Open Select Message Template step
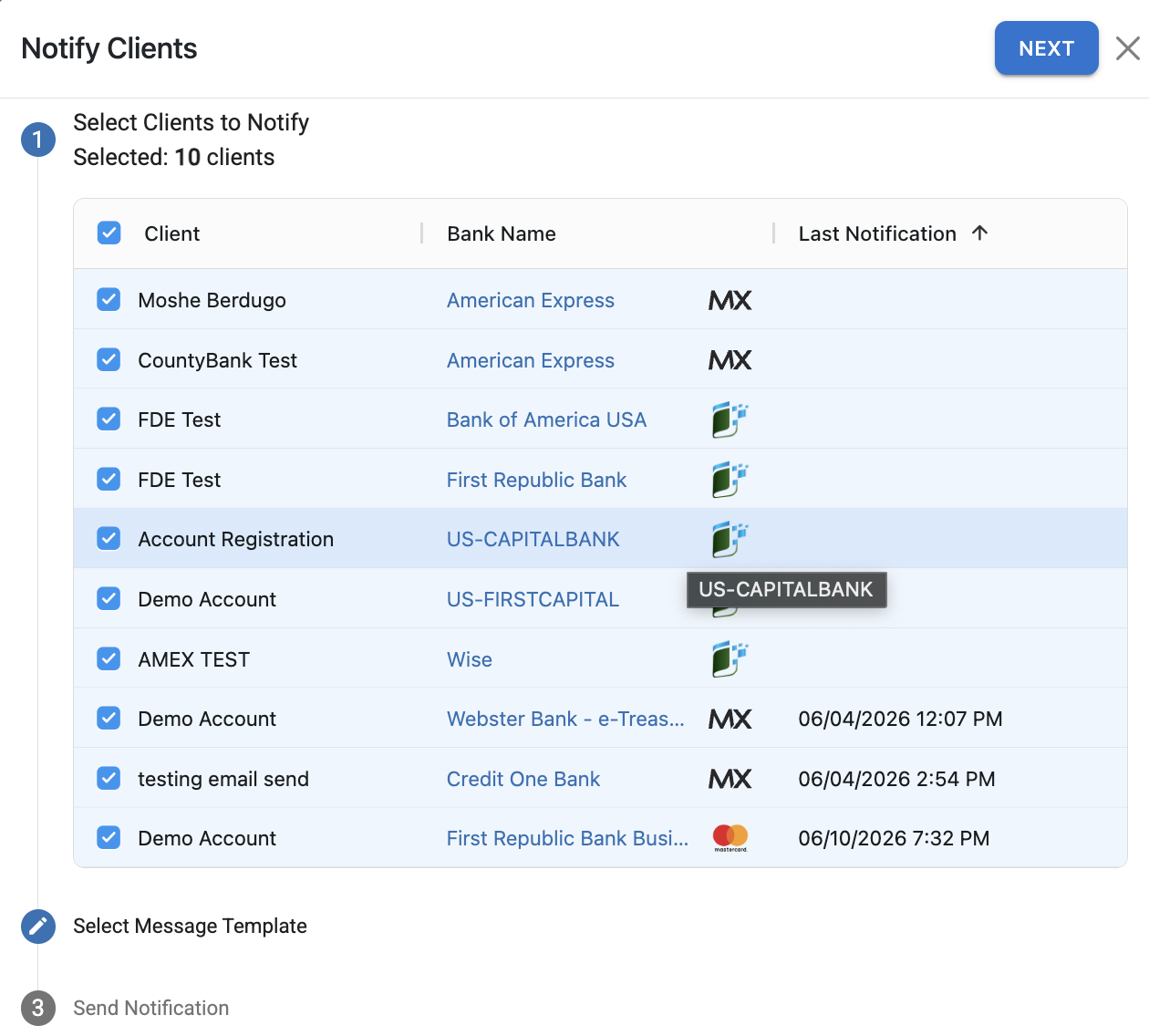 (x=190, y=926)
